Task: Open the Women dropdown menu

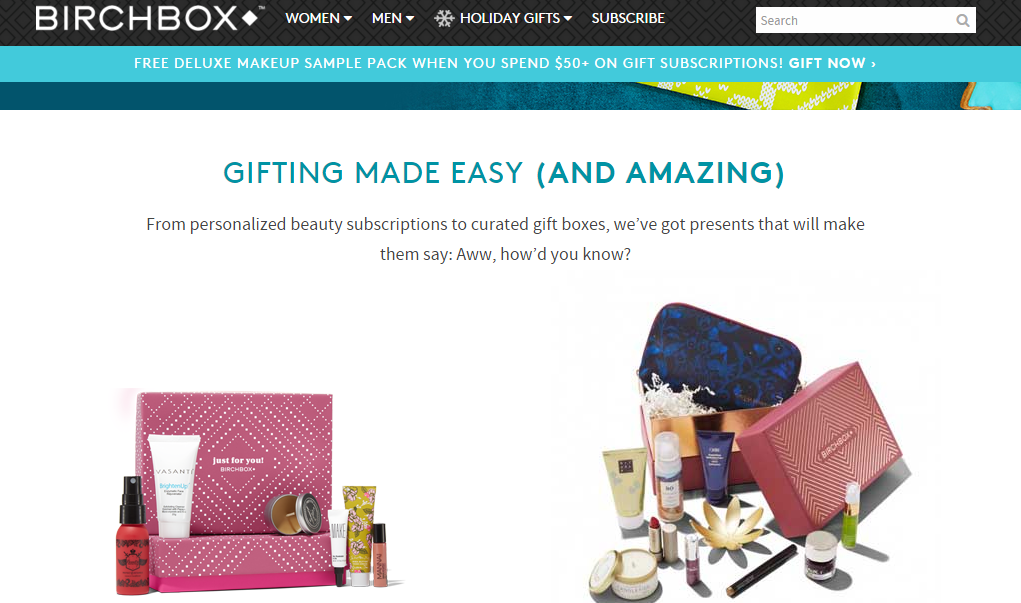Action: [x=318, y=18]
